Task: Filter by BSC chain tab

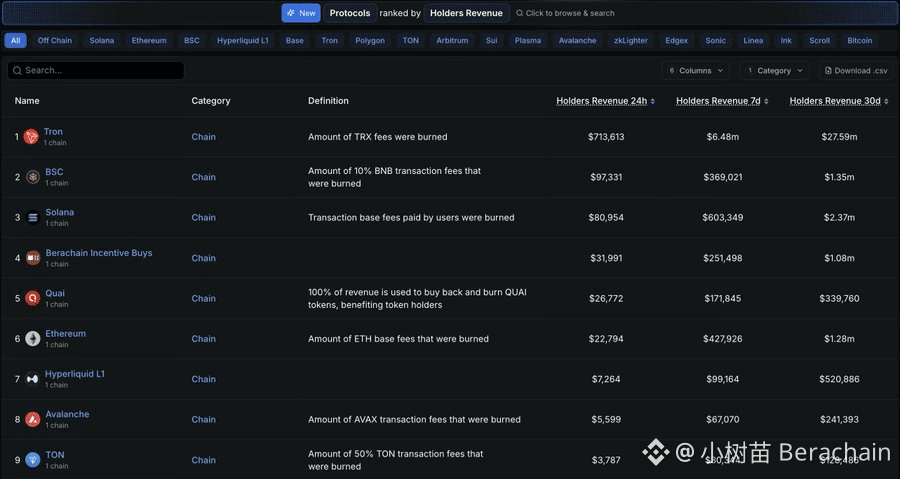Action: tap(192, 40)
